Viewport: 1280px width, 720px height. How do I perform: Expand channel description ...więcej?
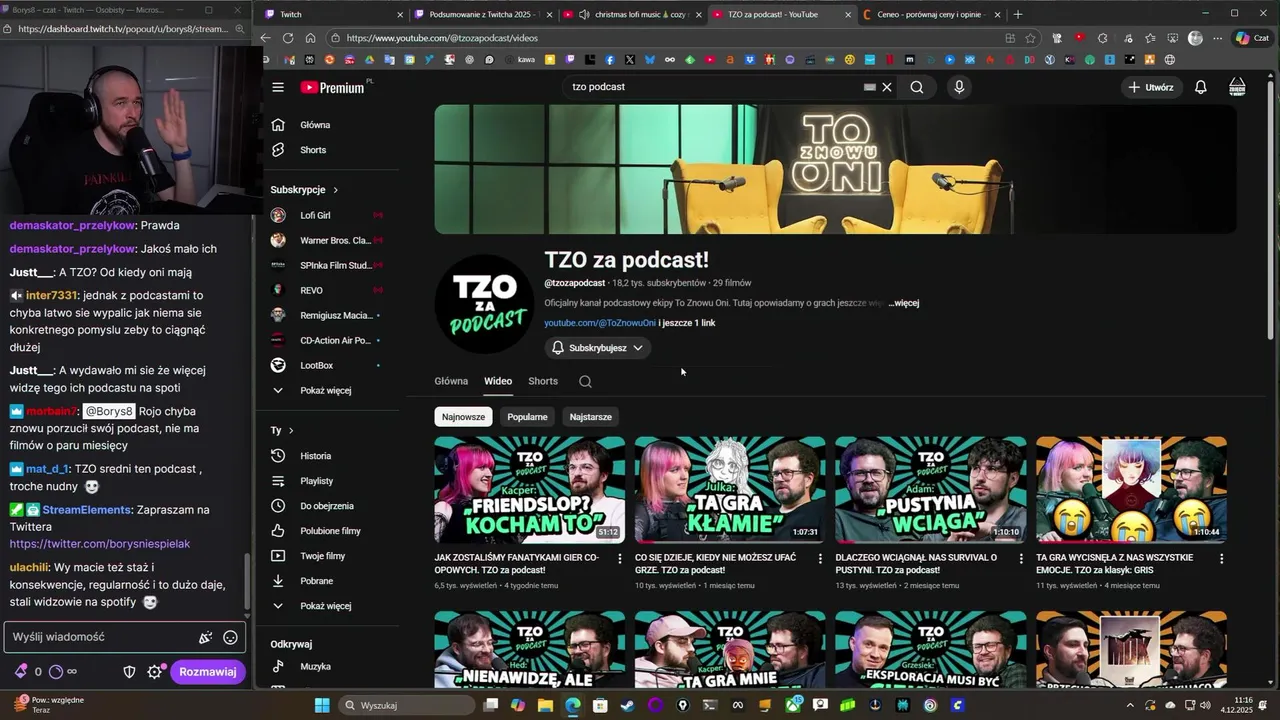tap(904, 303)
